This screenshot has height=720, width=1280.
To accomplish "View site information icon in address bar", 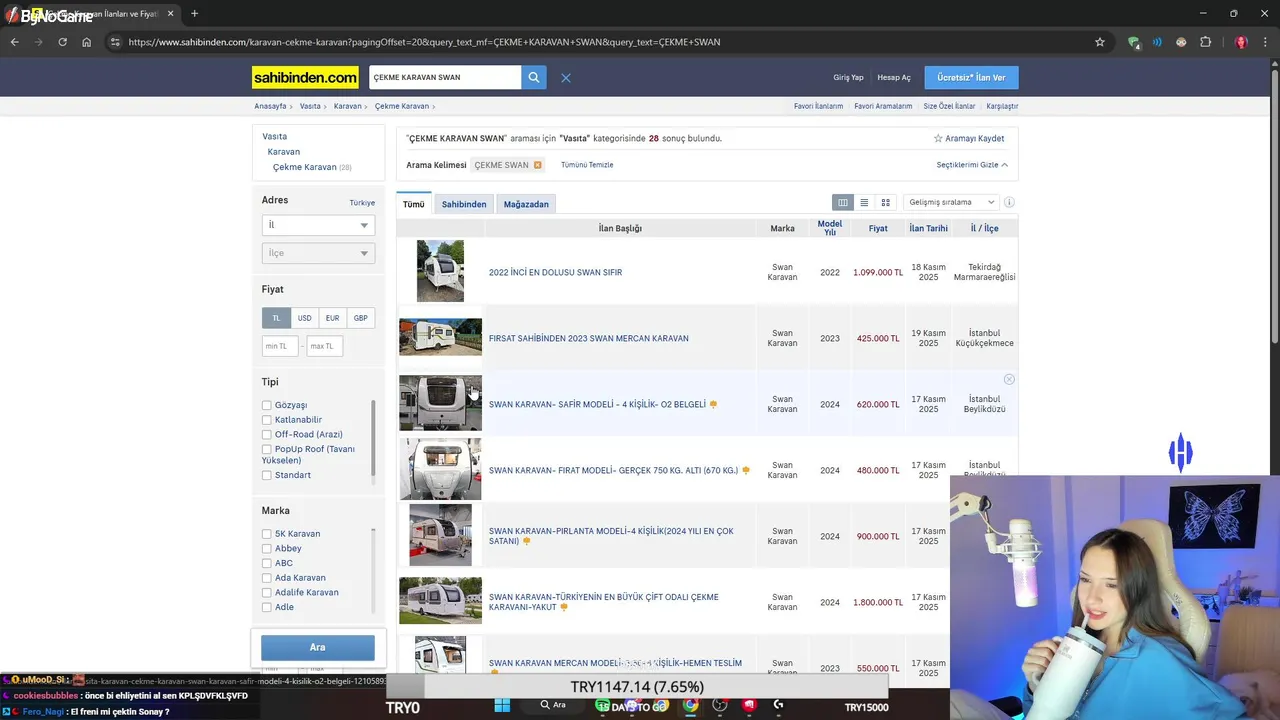I will (115, 42).
